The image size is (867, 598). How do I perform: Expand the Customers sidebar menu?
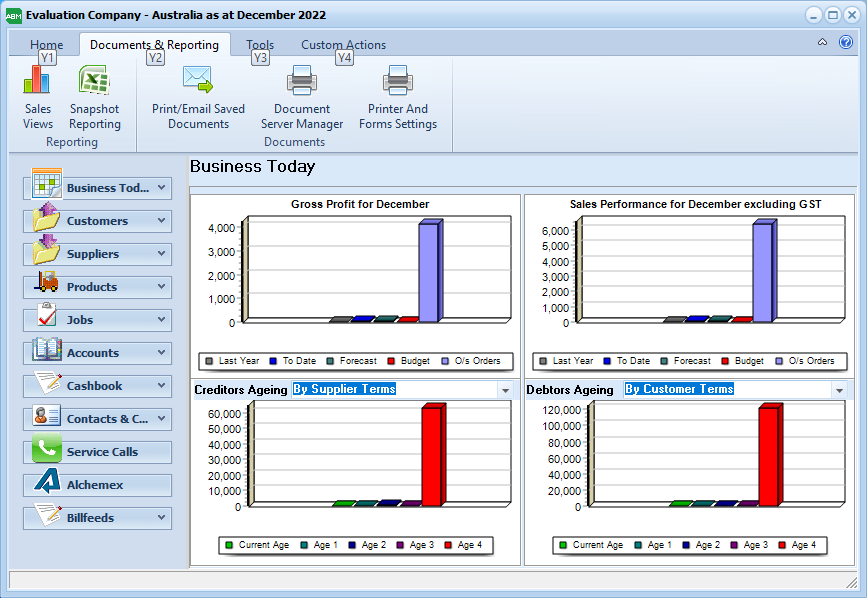click(162, 220)
